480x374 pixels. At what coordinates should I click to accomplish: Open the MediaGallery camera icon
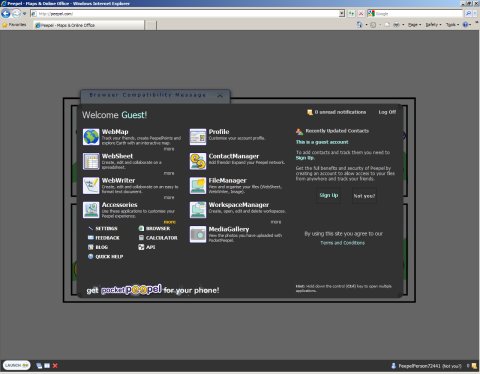[x=198, y=234]
